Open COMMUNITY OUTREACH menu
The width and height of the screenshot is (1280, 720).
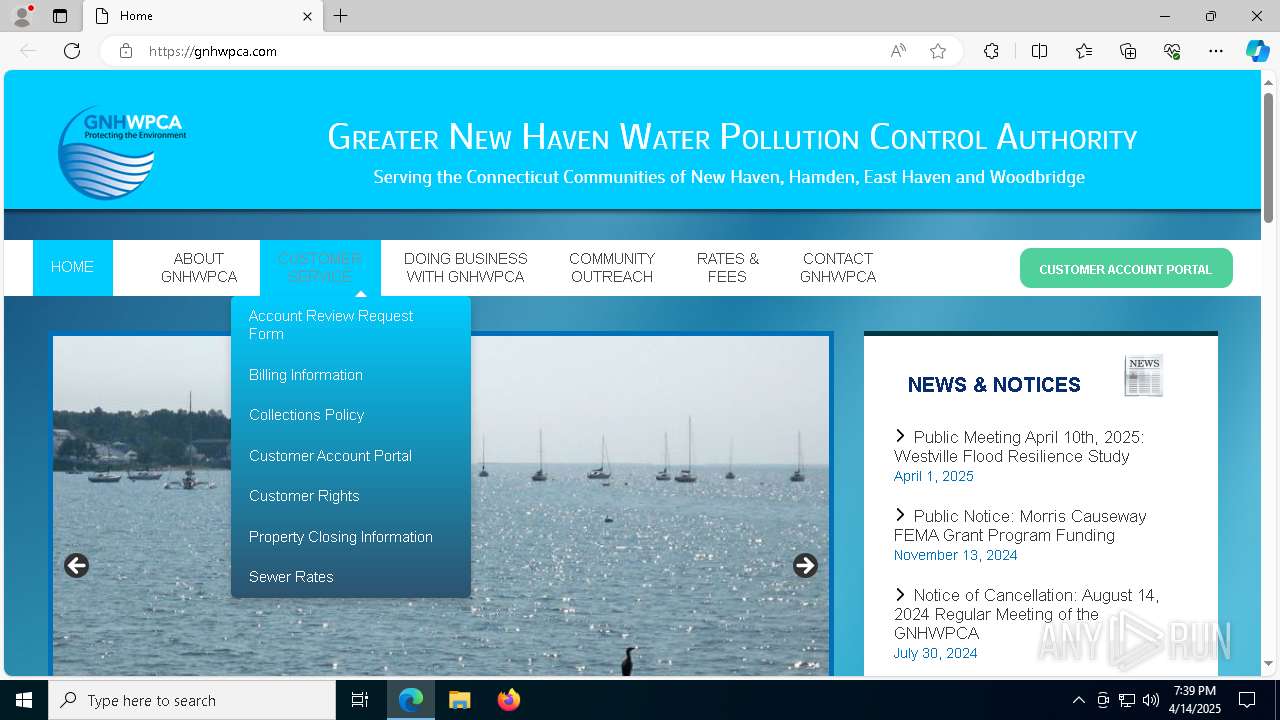[612, 268]
